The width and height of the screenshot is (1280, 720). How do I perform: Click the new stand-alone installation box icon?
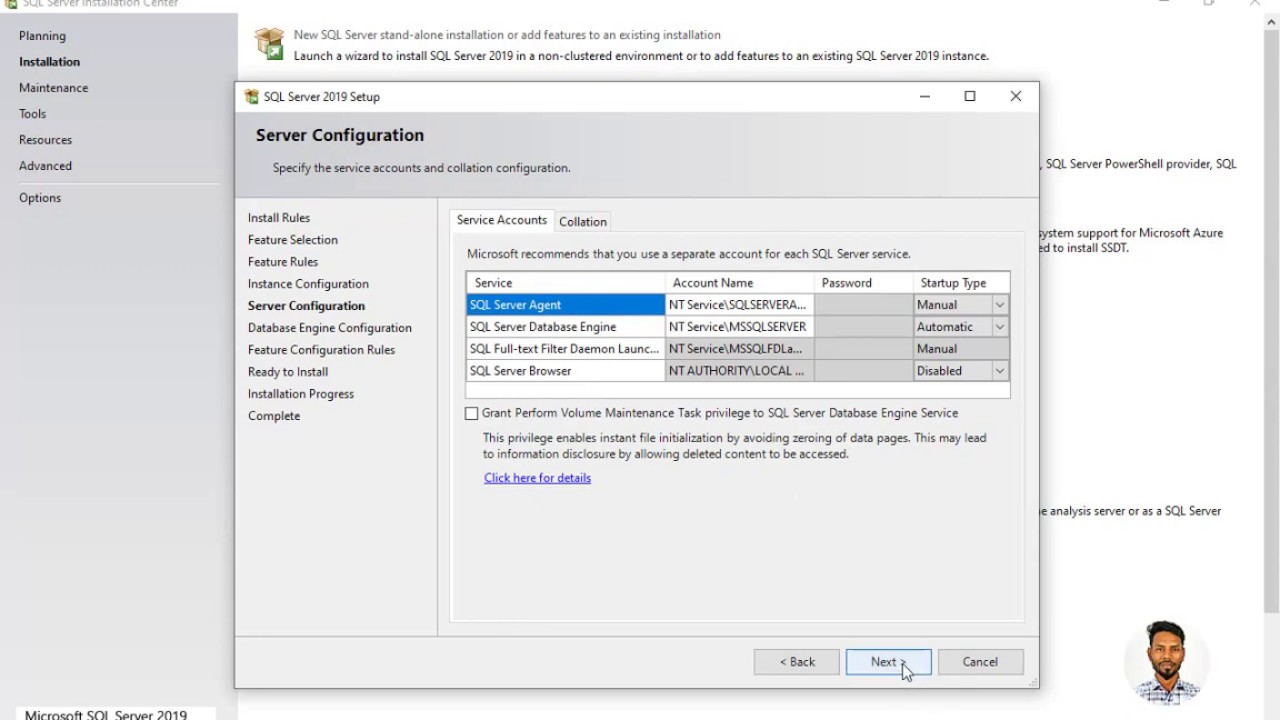point(269,44)
